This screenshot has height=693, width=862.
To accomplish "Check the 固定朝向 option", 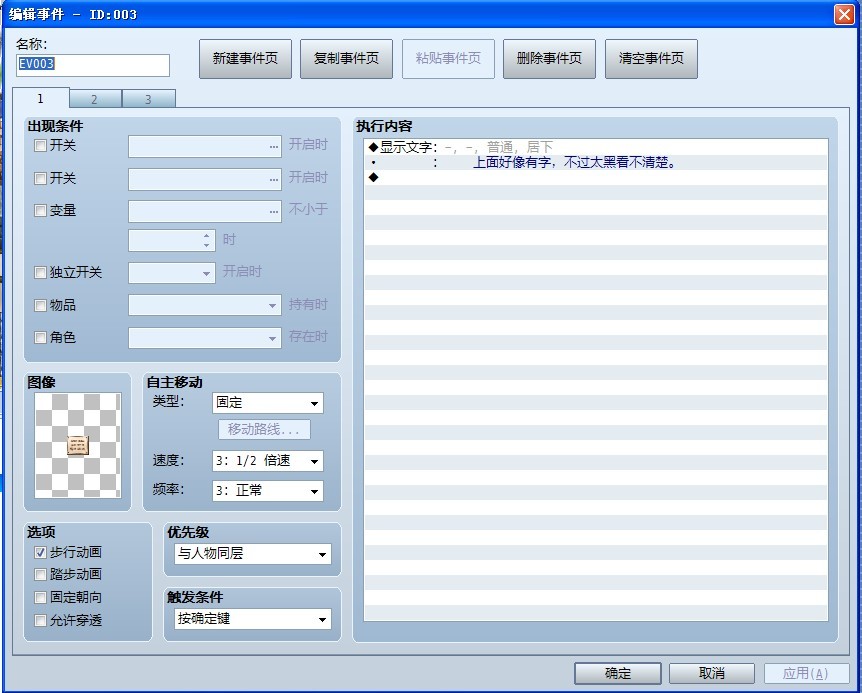I will point(40,597).
